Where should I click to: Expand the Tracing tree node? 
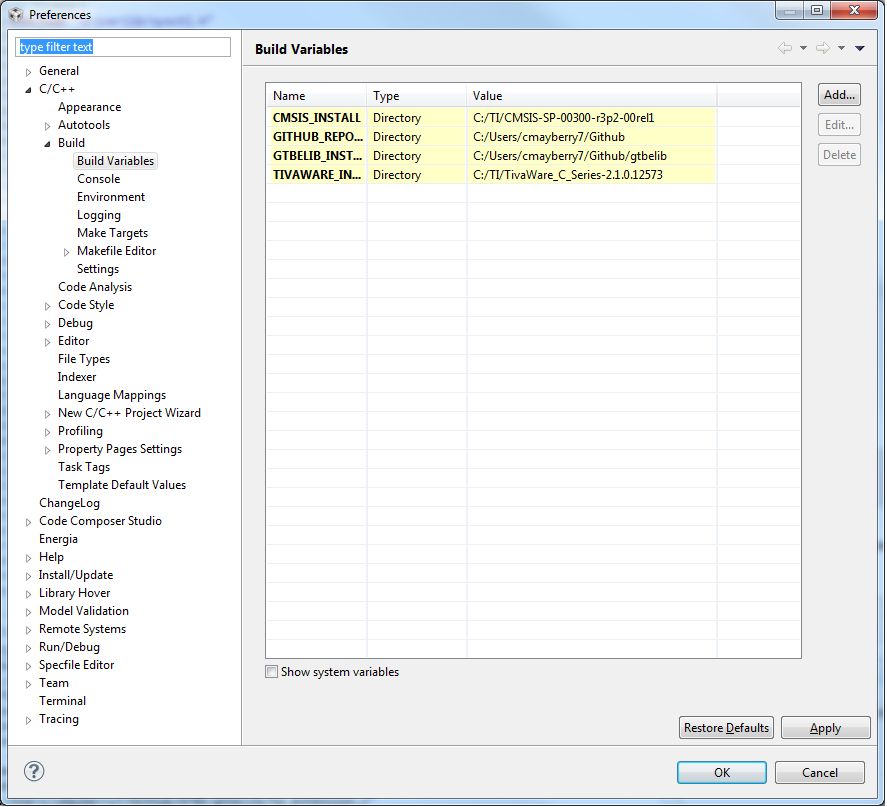[x=28, y=720]
